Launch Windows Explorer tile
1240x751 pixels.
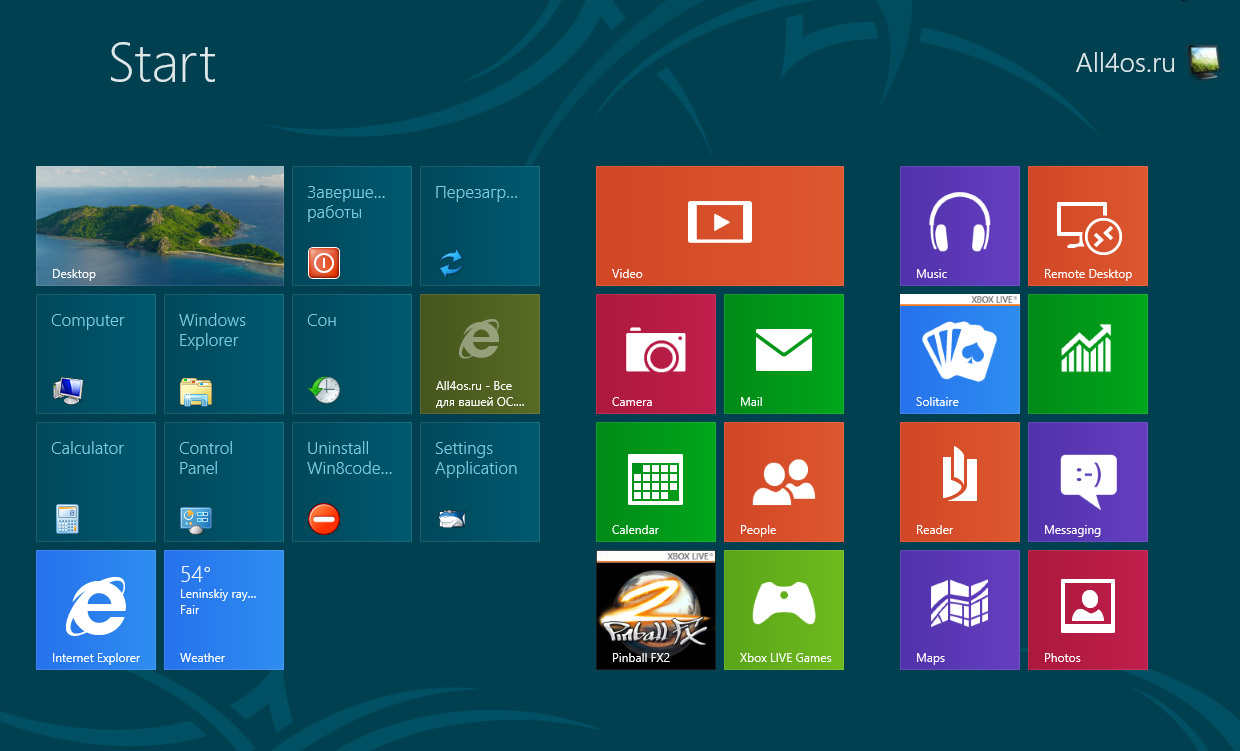coord(224,354)
